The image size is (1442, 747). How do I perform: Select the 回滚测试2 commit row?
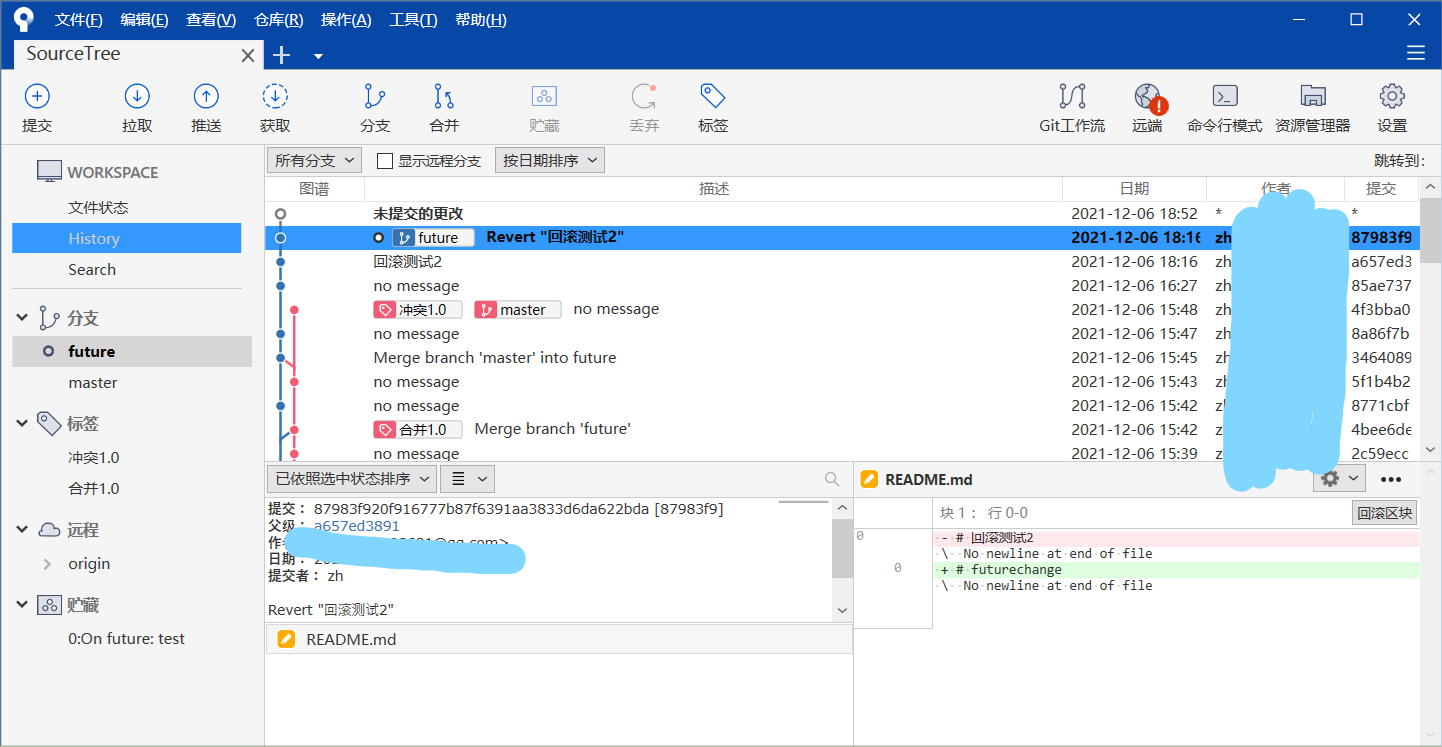pos(842,262)
